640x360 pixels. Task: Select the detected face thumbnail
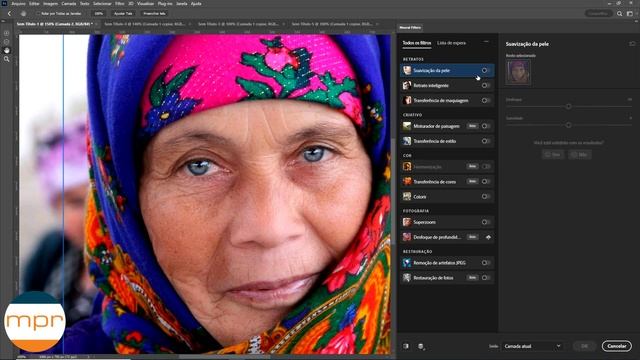pyautogui.click(x=518, y=71)
